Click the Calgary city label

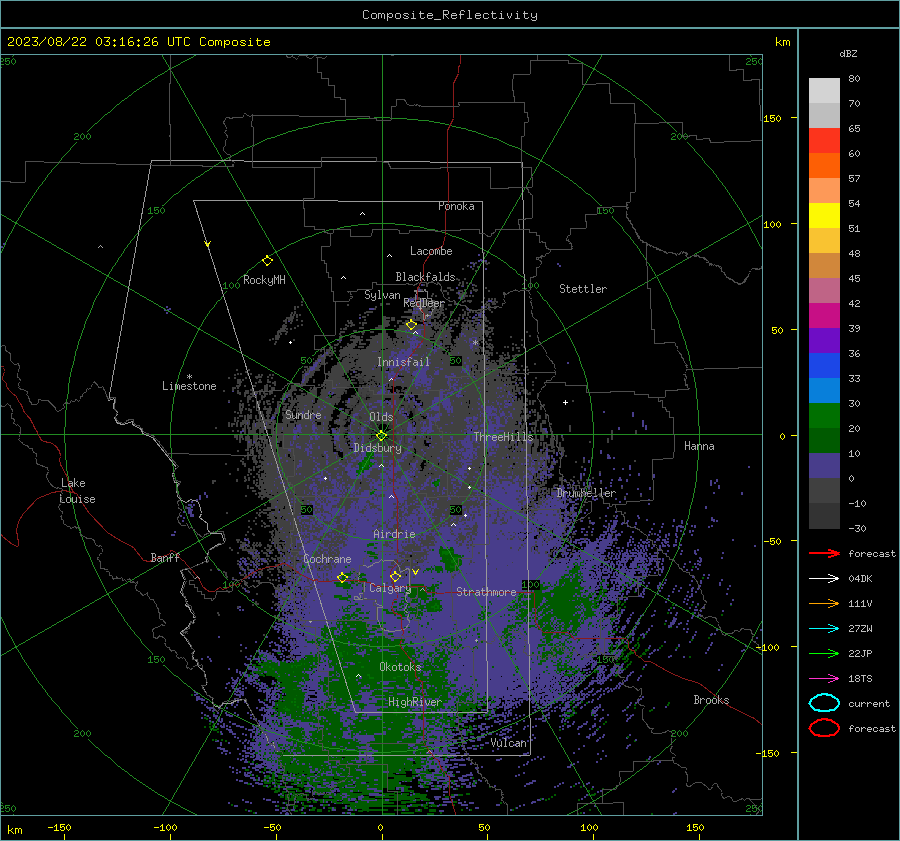pyautogui.click(x=390, y=588)
